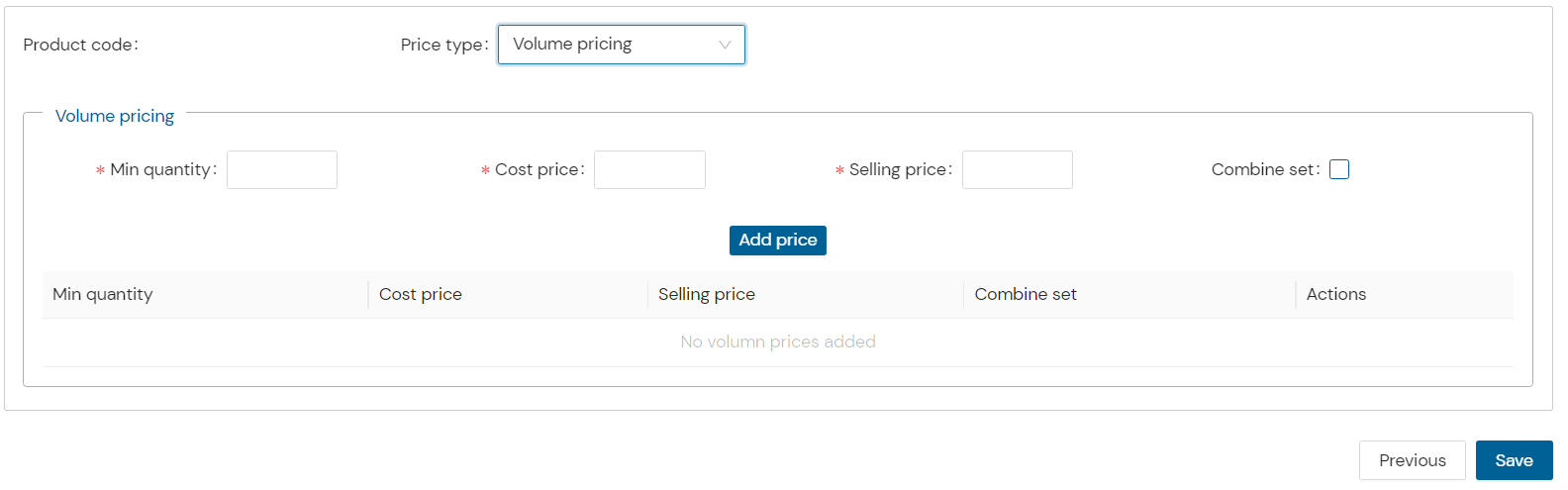Open the Price type dropdown showing Volume pricing

pyautogui.click(x=621, y=45)
